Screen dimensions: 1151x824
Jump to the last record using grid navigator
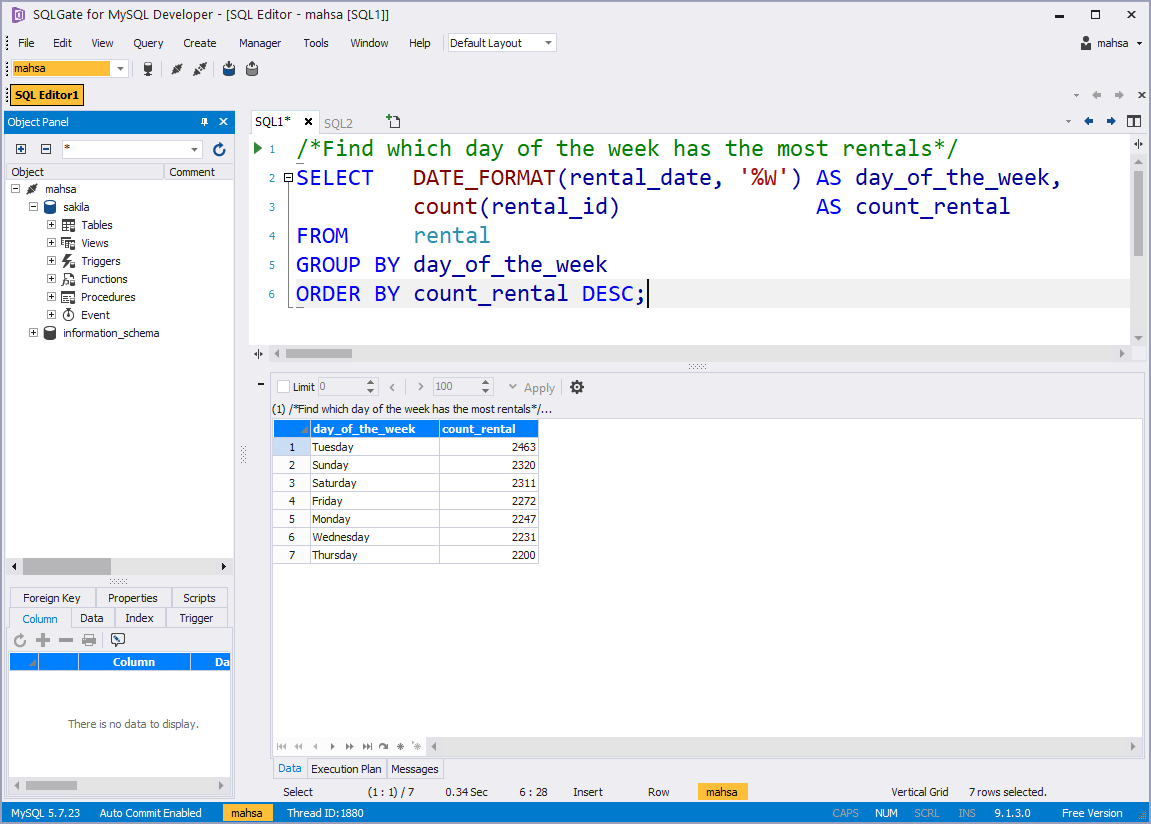click(366, 746)
